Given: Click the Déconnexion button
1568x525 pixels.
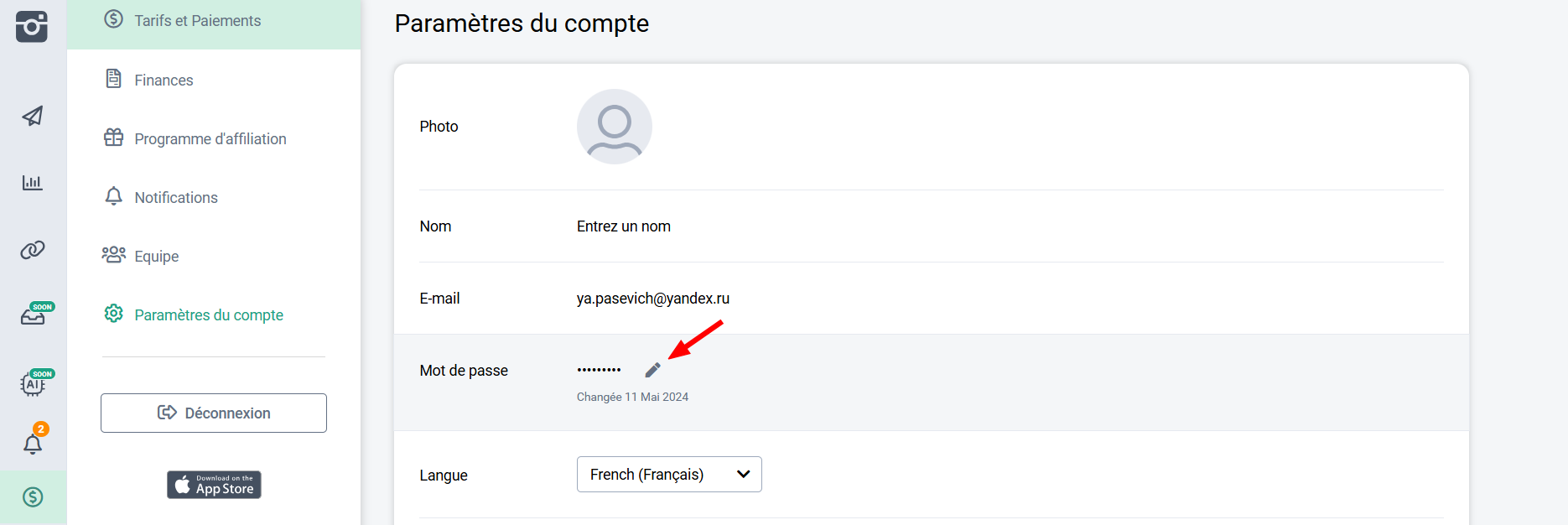Looking at the screenshot, I should click(x=214, y=413).
